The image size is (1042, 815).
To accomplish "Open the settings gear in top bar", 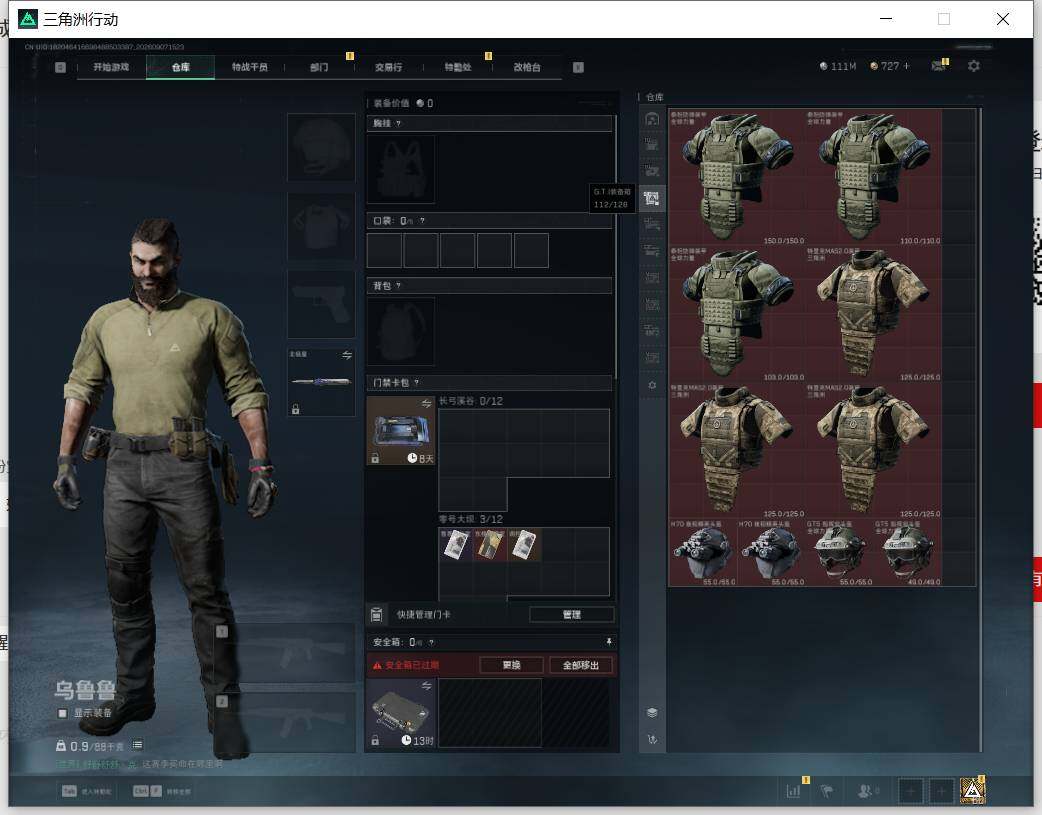I will click(x=974, y=66).
